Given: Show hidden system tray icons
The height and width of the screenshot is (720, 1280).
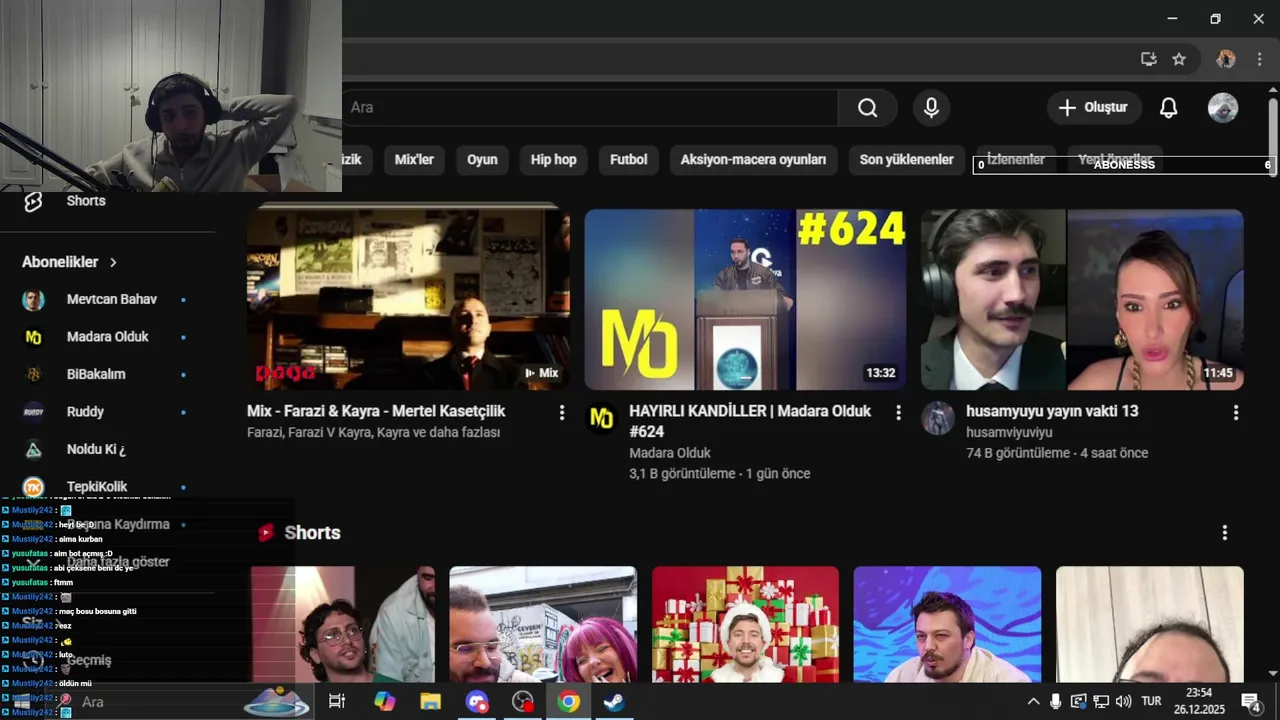Looking at the screenshot, I should 1033,702.
